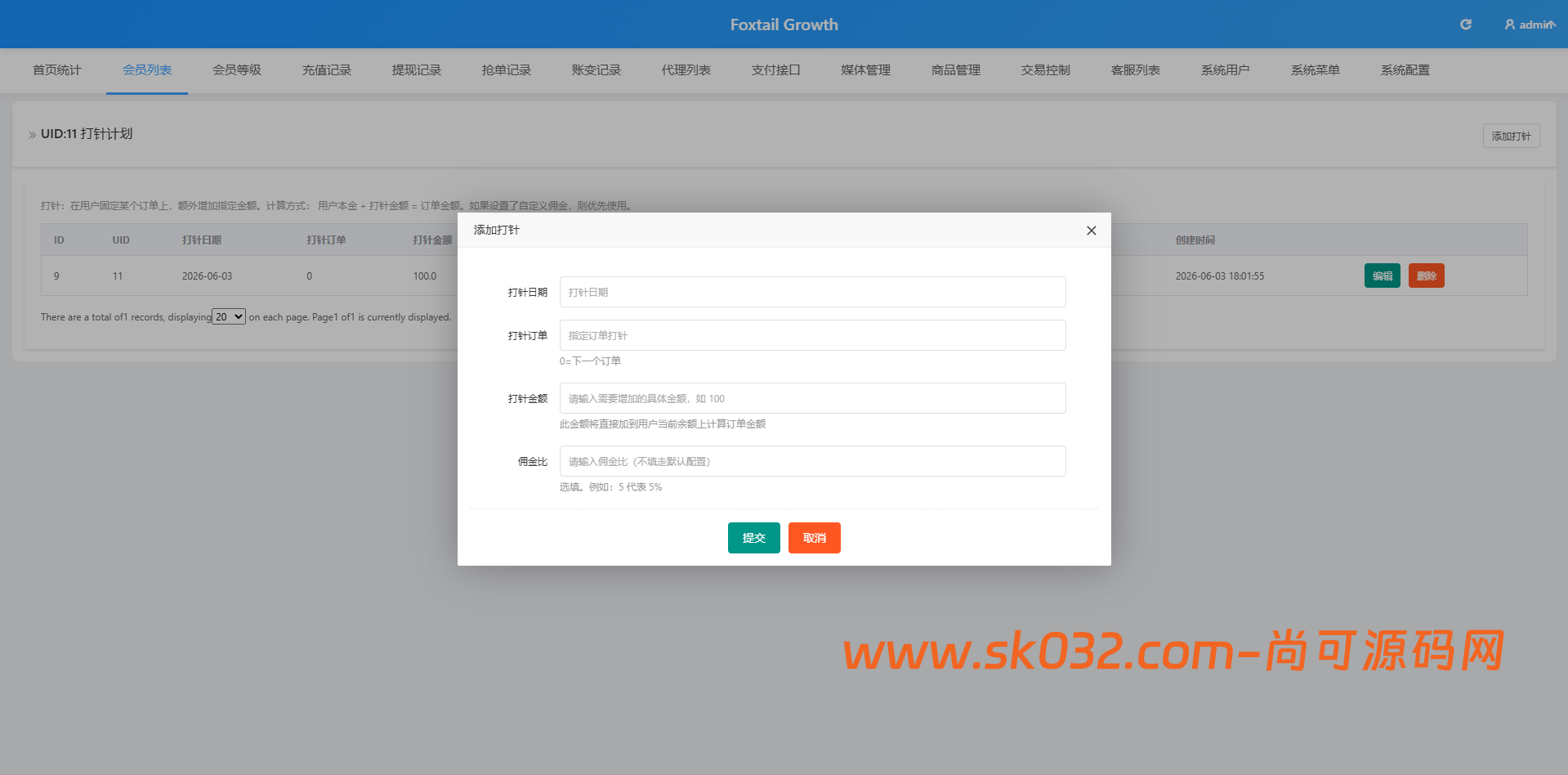Open the 客服列表 tab
This screenshot has height=775, width=1568.
(x=1136, y=70)
